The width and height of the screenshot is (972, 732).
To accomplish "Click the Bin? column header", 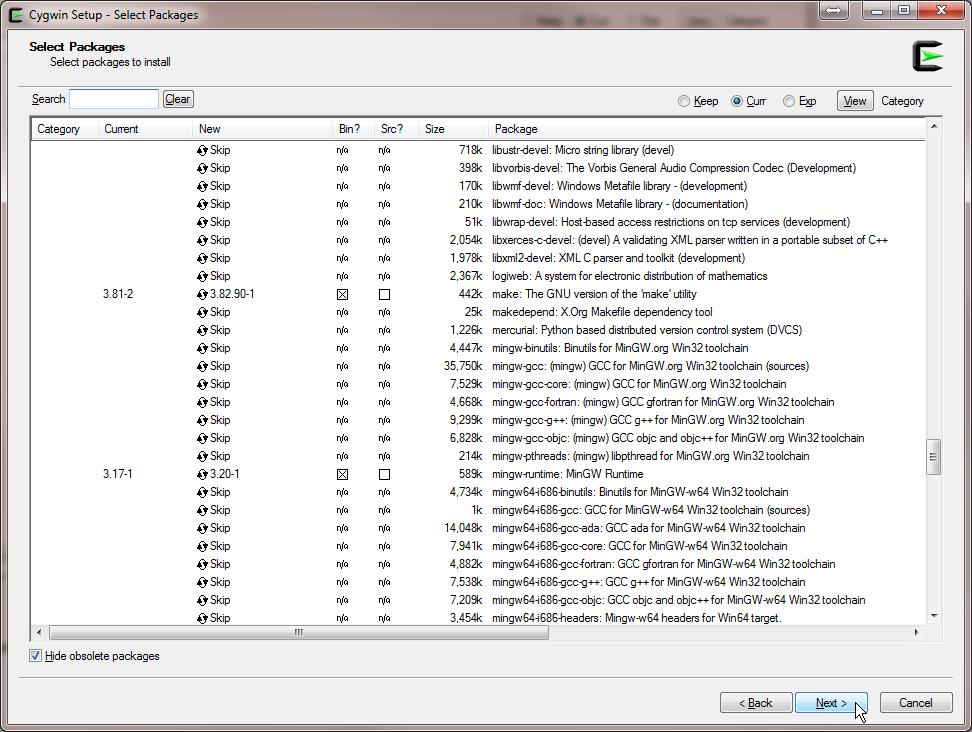I will 353,129.
